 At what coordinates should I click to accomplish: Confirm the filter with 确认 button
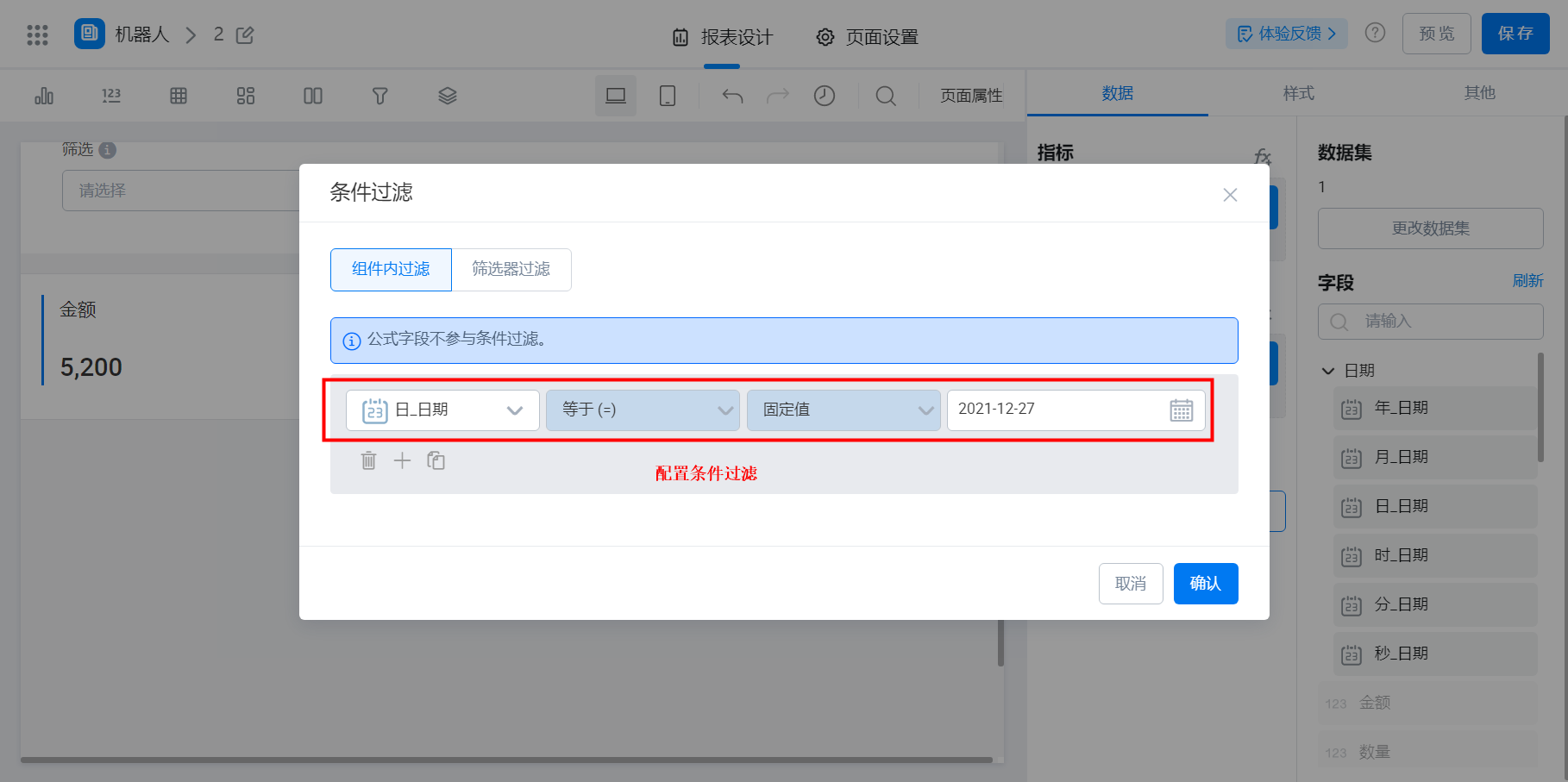1206,584
